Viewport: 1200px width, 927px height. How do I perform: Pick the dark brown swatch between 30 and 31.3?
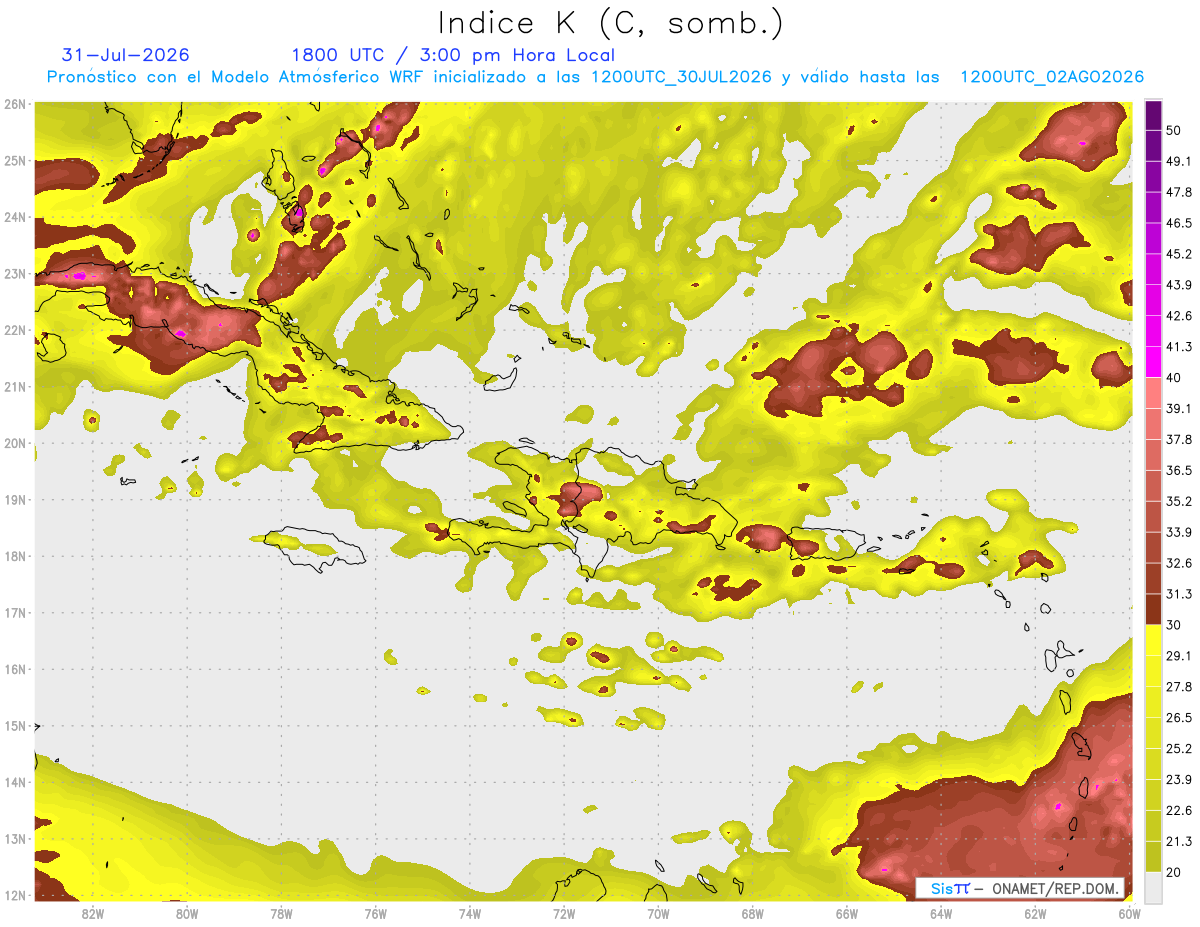[1154, 609]
